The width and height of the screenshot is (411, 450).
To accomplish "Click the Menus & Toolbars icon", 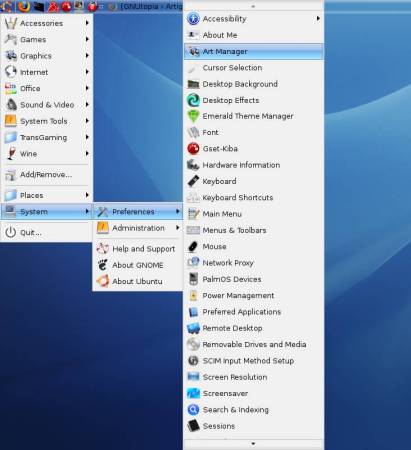I will tap(193, 230).
